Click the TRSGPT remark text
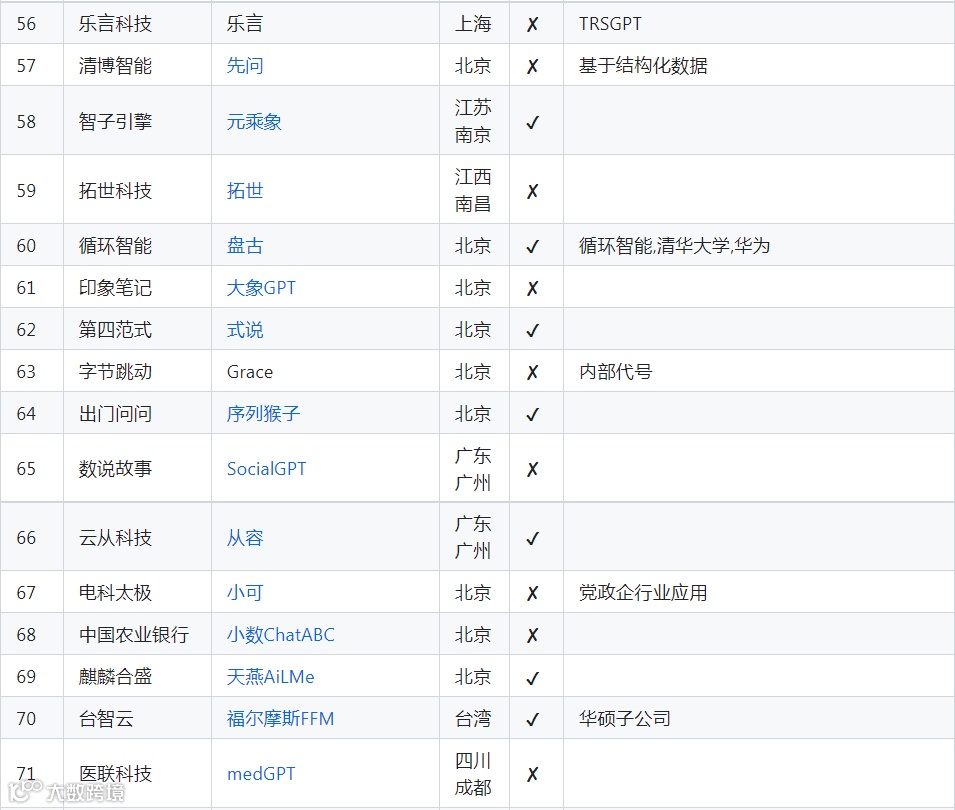The image size is (955, 810). coord(610,24)
